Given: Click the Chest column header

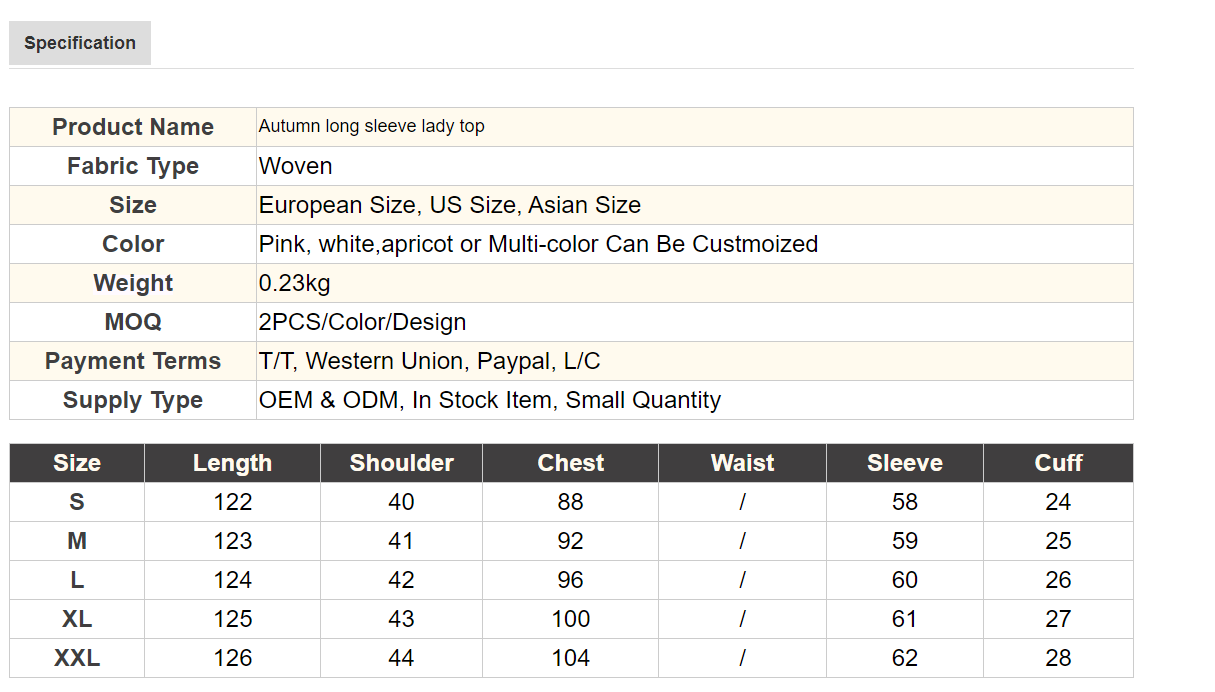Looking at the screenshot, I should 571,463.
